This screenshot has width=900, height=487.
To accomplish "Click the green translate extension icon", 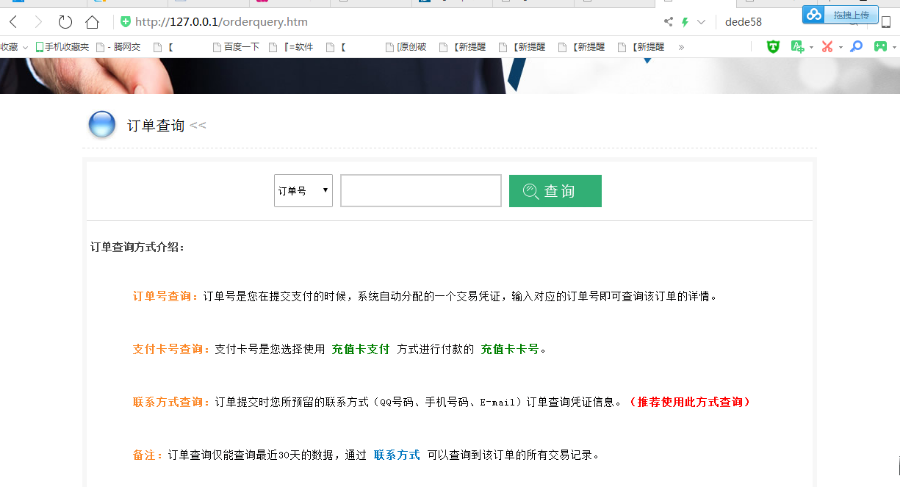I will tap(797, 47).
